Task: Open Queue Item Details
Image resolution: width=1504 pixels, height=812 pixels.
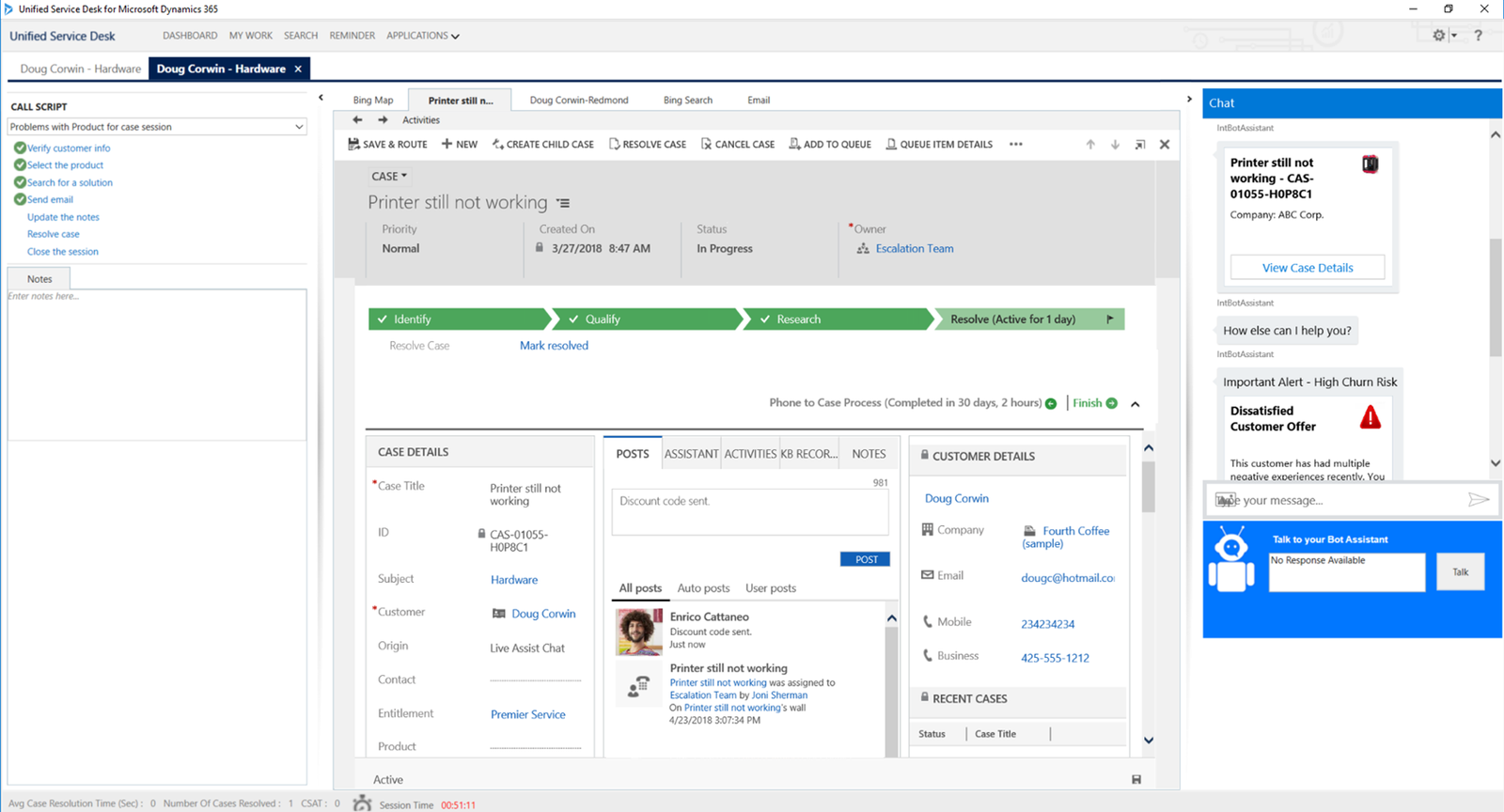Action: [x=939, y=145]
